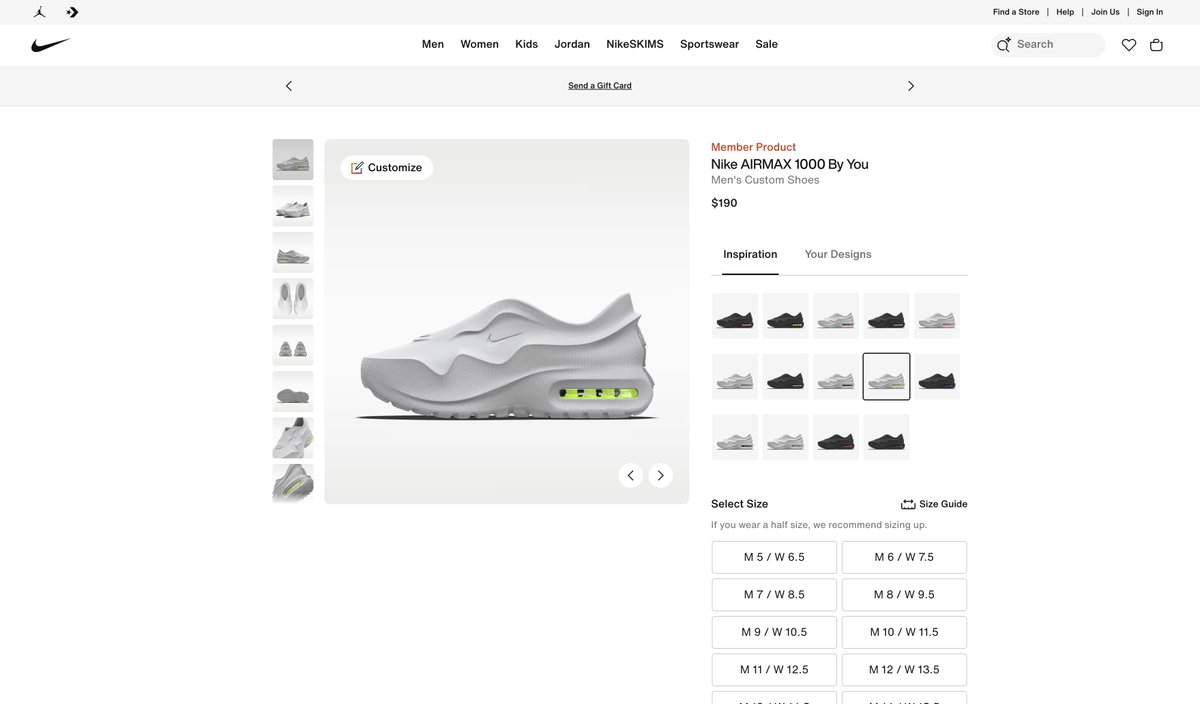Open the Send a Gift Card link
The height and width of the screenshot is (704, 1200).
point(600,86)
